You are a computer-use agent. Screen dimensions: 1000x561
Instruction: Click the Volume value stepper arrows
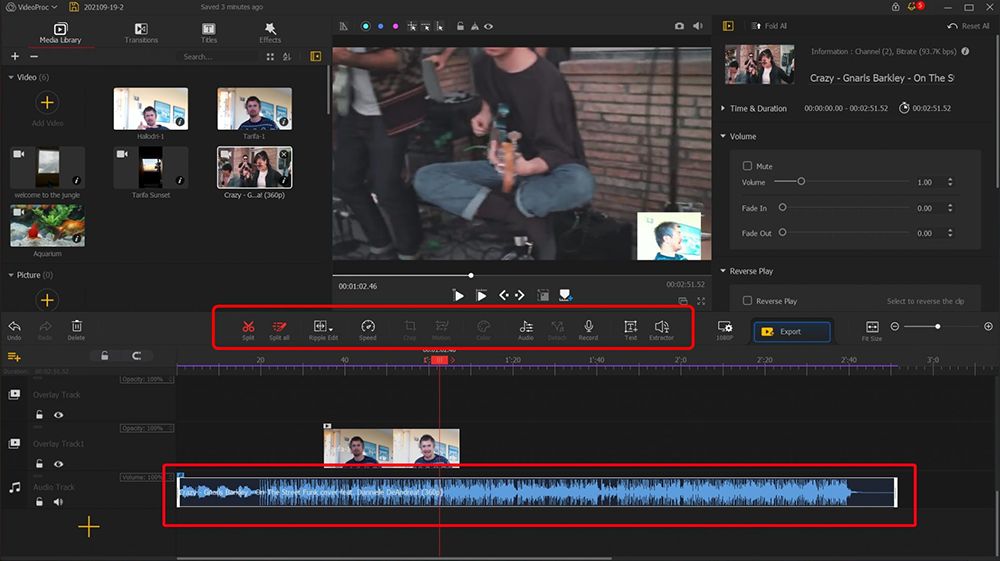tap(950, 182)
